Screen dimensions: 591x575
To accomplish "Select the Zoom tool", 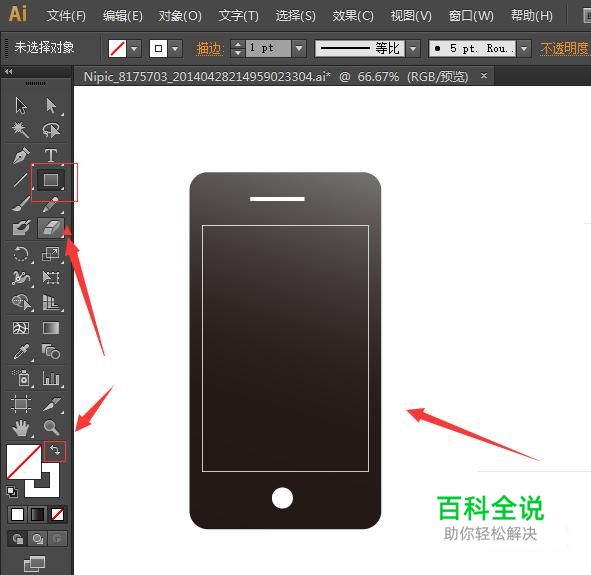I will [51, 428].
